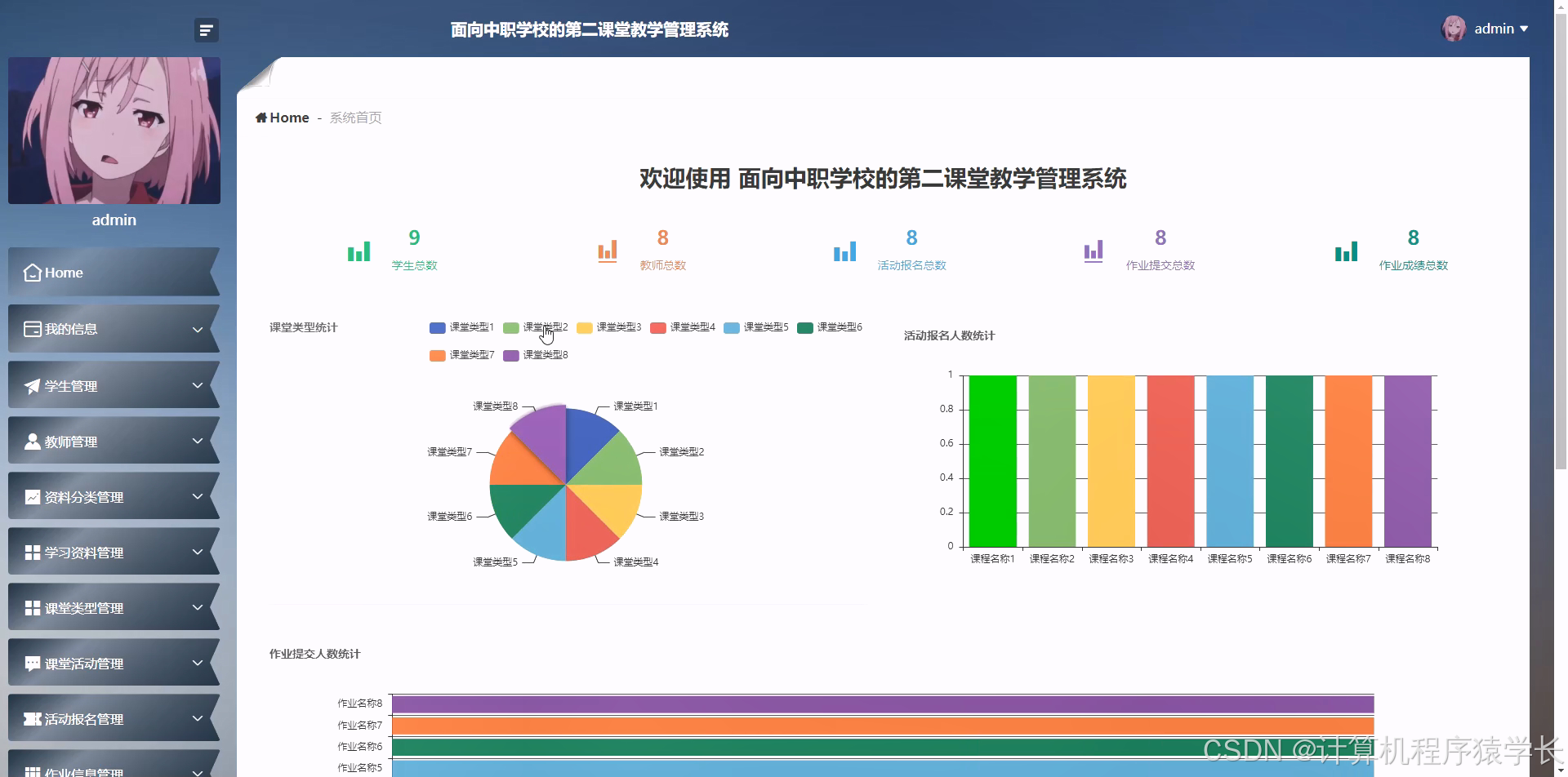The height and width of the screenshot is (777, 1568).
Task: Open the Home sidebar menu item
Action: 114,272
